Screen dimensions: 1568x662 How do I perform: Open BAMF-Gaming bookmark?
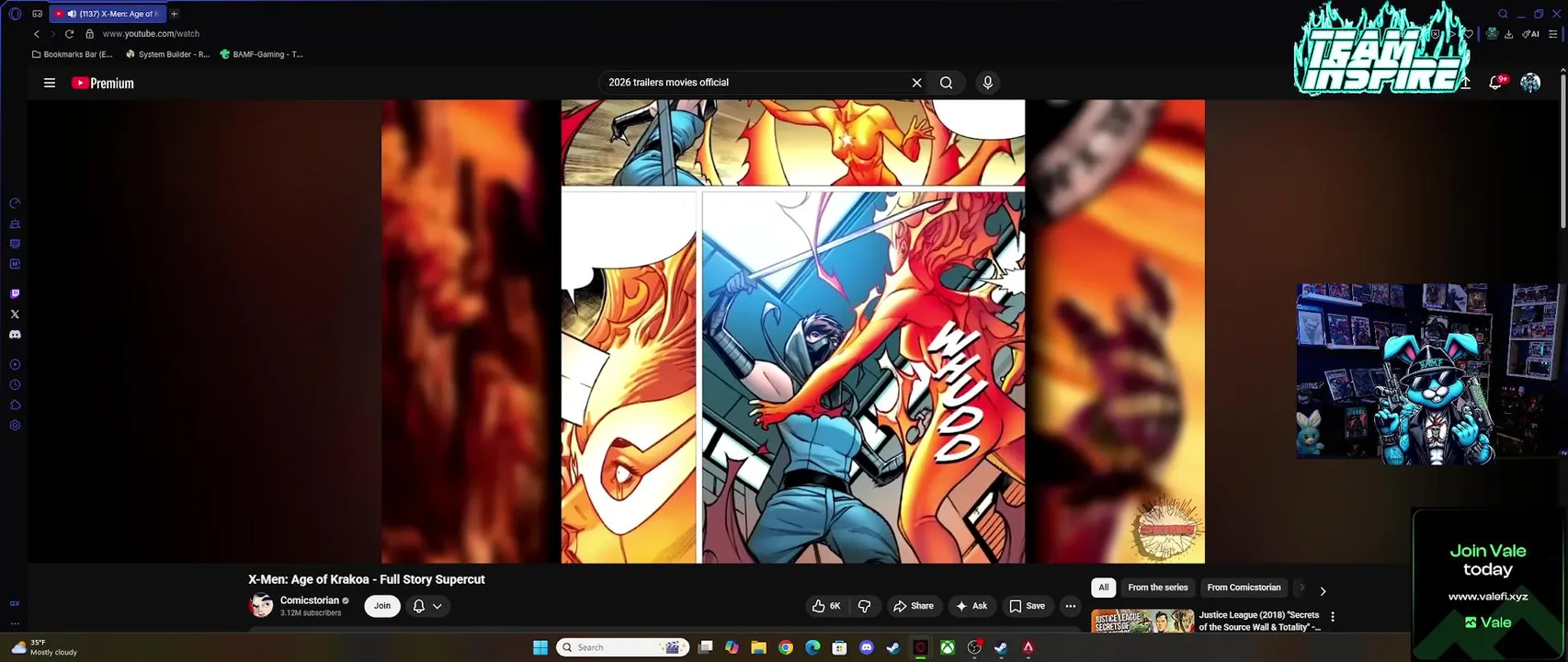coord(262,54)
